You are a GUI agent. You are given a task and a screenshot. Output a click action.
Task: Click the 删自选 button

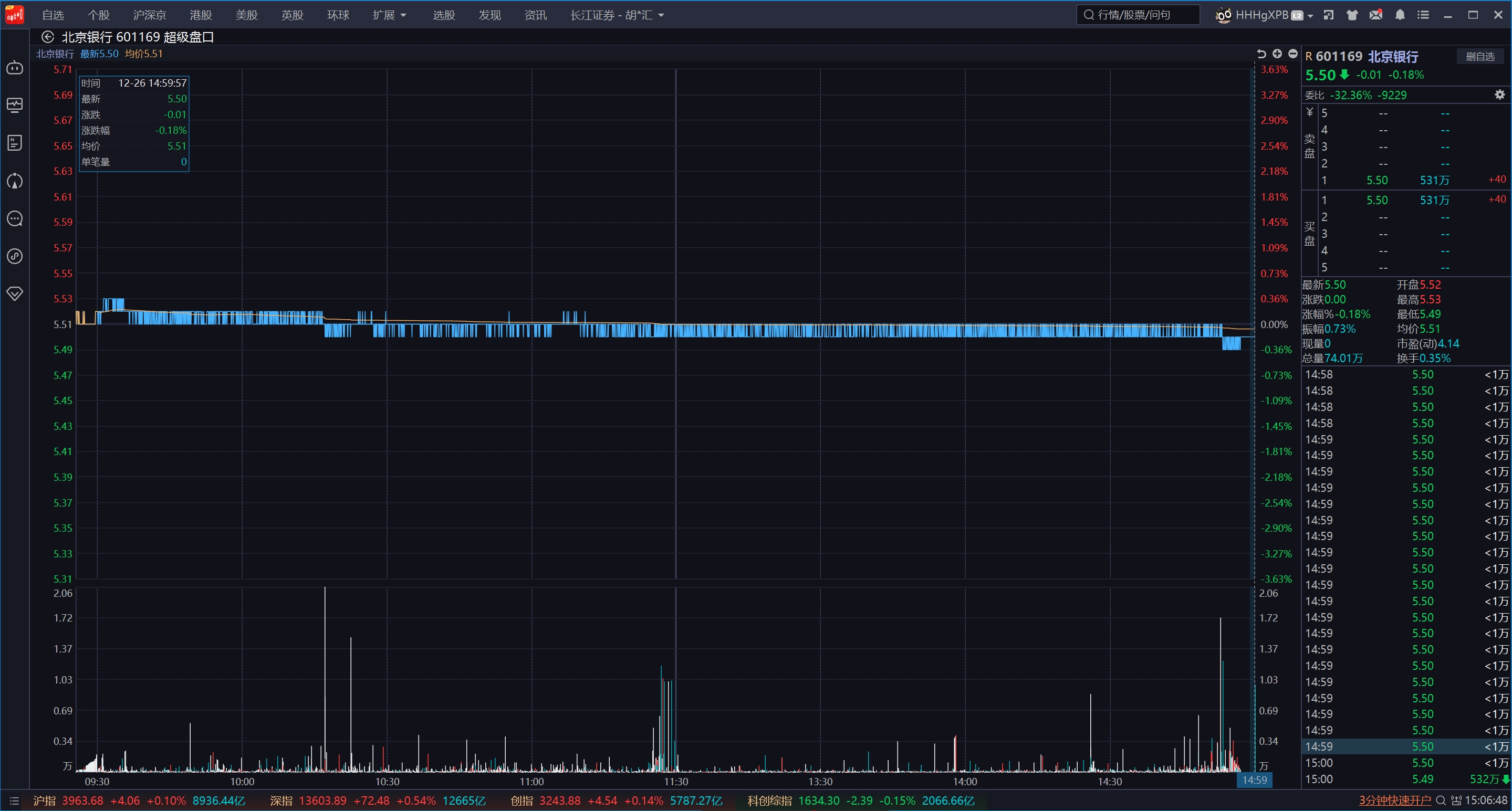(1480, 56)
